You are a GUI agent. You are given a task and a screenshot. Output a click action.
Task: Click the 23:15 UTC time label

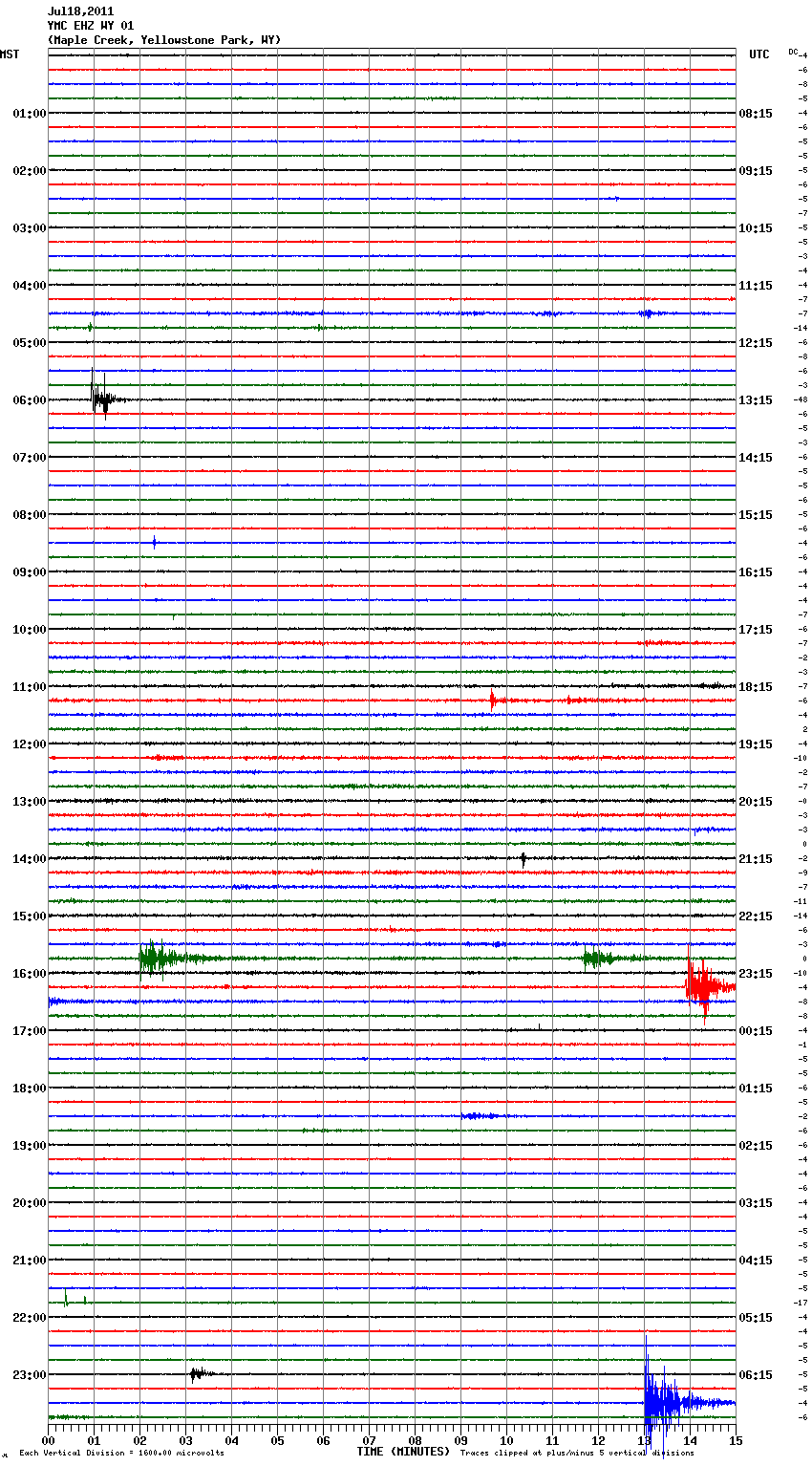(x=756, y=974)
